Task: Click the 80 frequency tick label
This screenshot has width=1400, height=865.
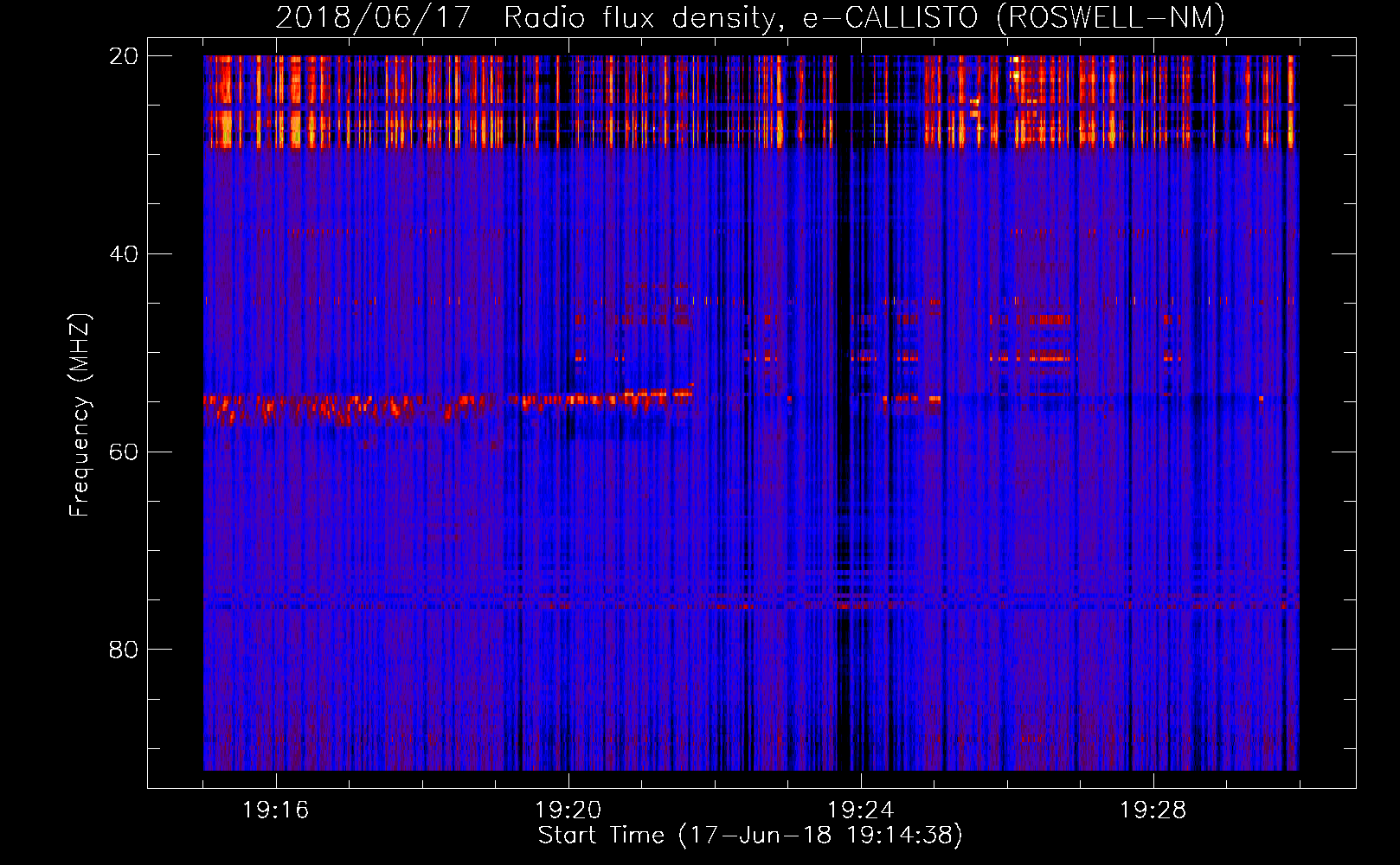Action: (x=124, y=650)
